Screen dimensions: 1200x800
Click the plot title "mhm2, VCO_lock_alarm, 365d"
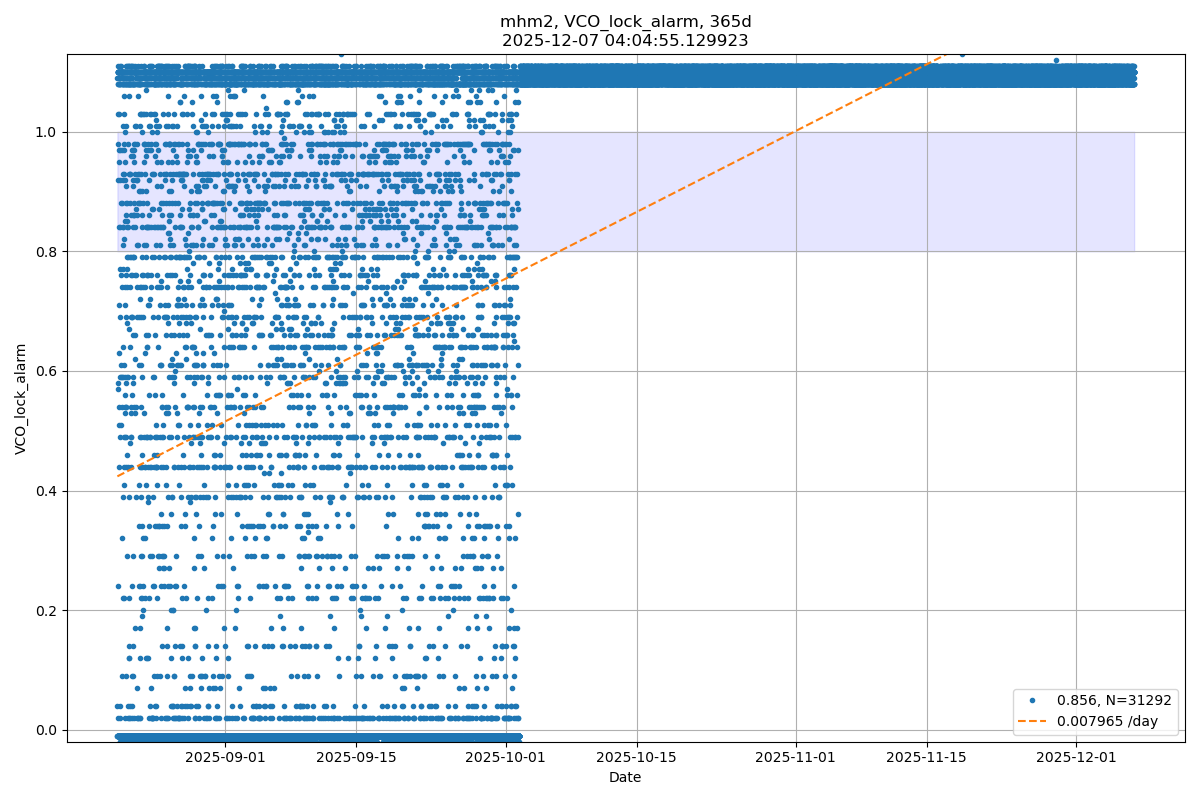[x=625, y=22]
